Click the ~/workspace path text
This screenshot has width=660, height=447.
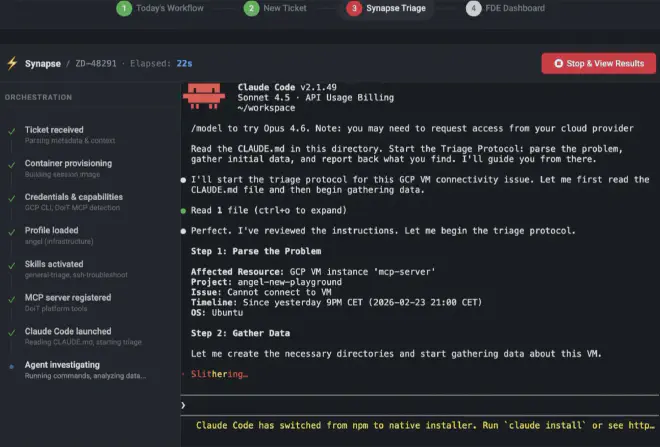click(266, 108)
